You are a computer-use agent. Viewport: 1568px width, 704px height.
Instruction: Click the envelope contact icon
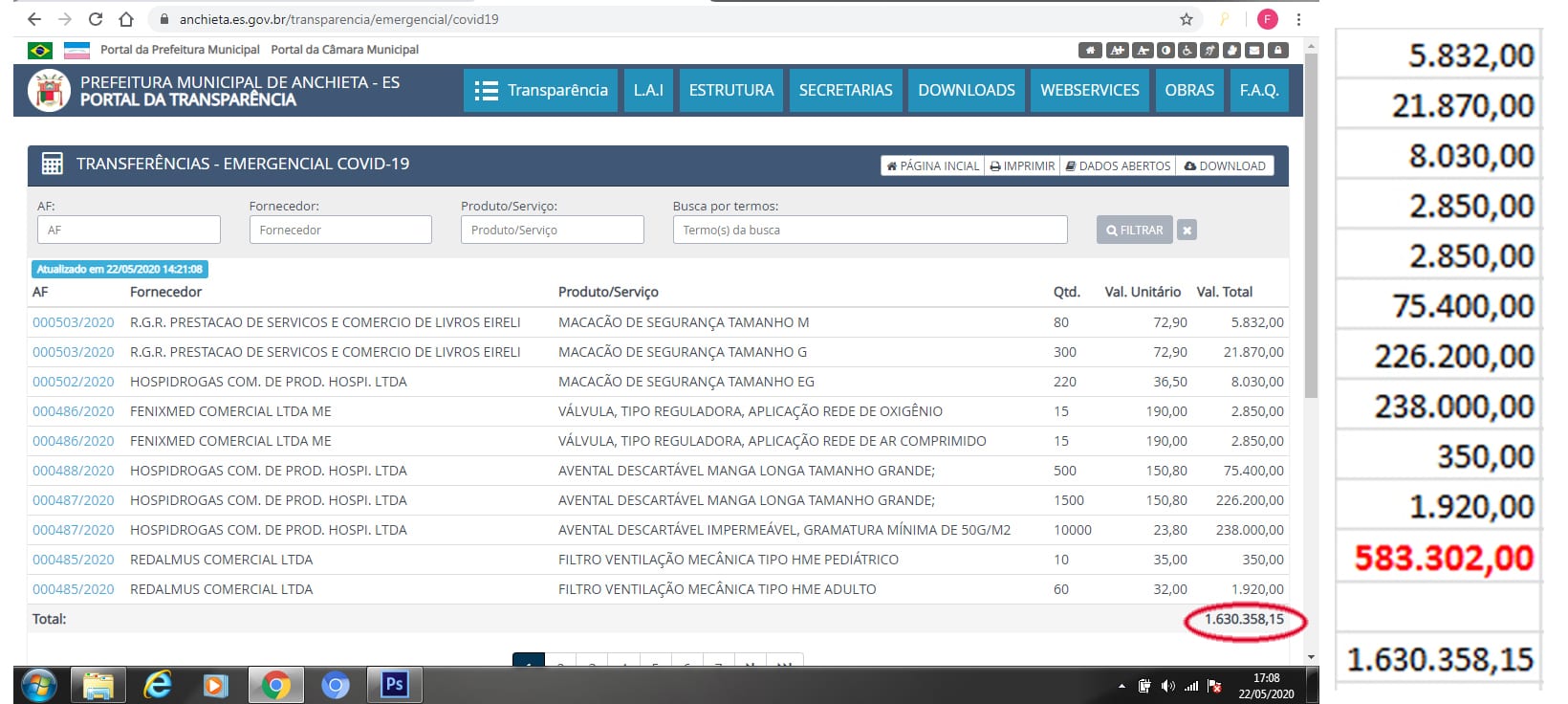click(x=1255, y=50)
